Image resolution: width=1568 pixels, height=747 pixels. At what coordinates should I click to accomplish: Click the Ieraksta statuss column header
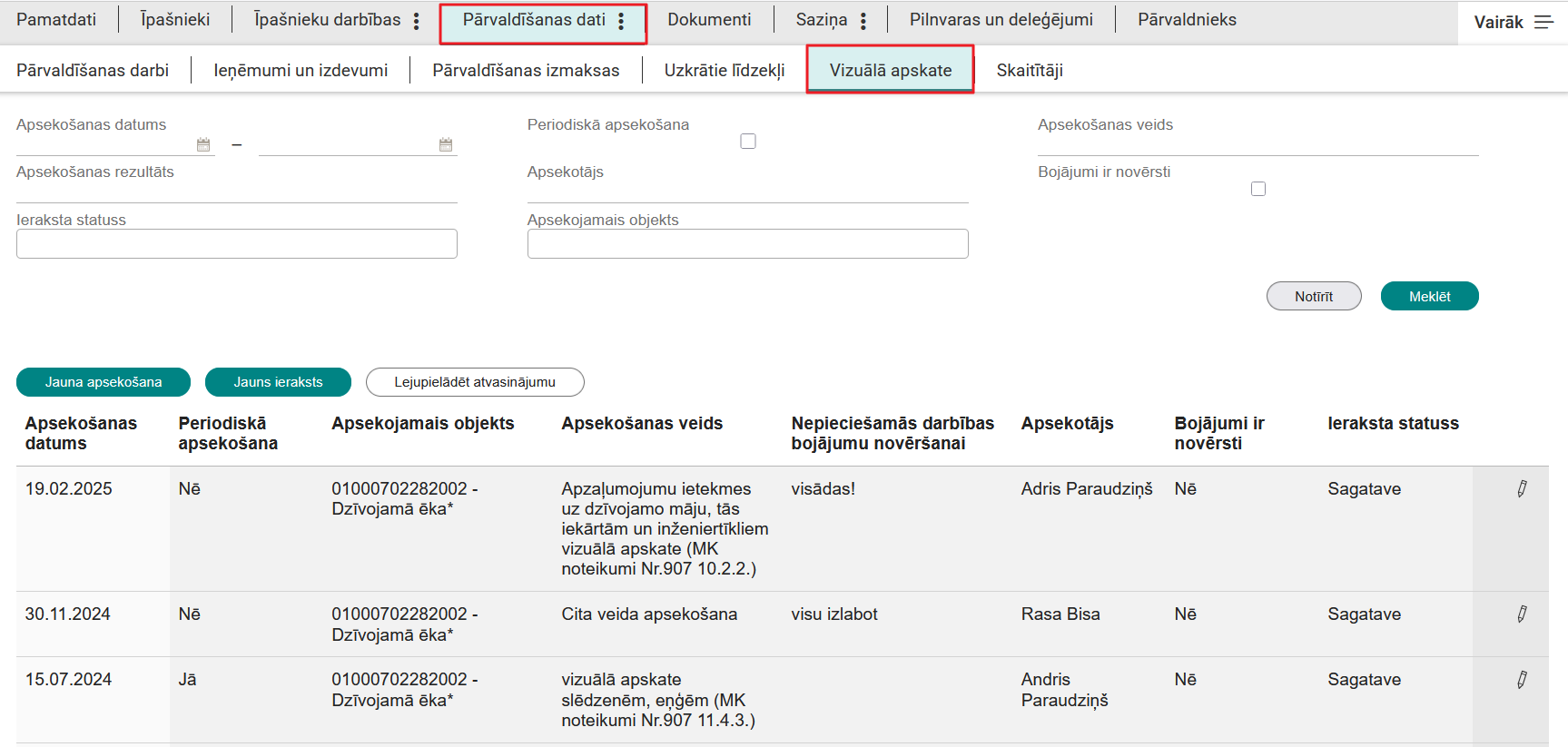(x=1393, y=423)
